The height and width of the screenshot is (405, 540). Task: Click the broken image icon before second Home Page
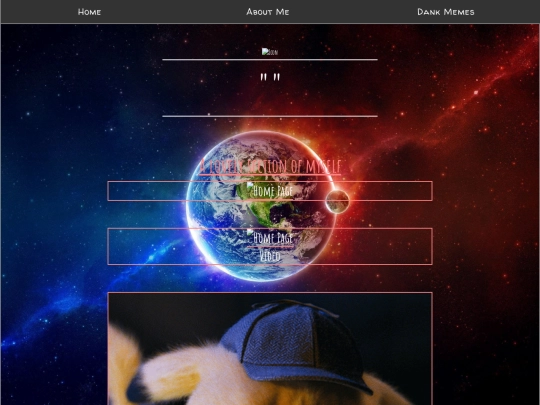coord(250,233)
